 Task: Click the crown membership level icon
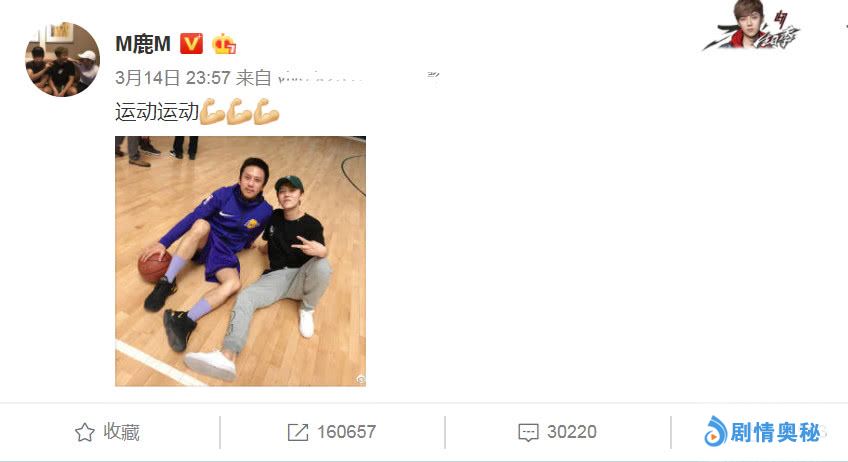click(224, 43)
